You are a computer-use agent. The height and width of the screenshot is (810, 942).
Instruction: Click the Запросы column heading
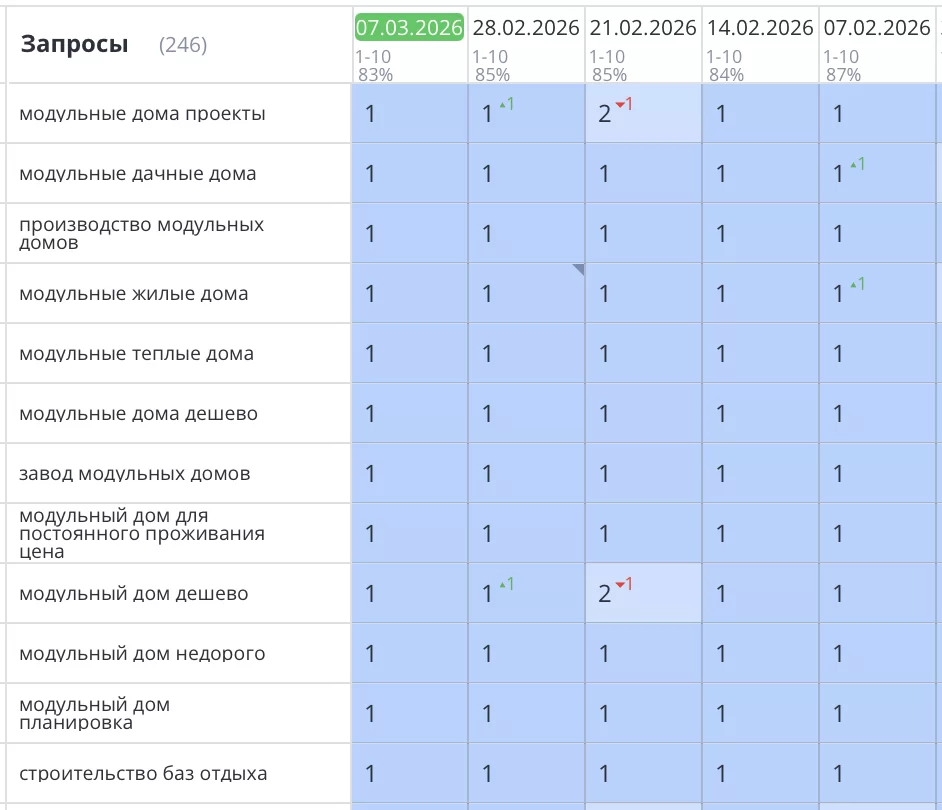(x=75, y=44)
